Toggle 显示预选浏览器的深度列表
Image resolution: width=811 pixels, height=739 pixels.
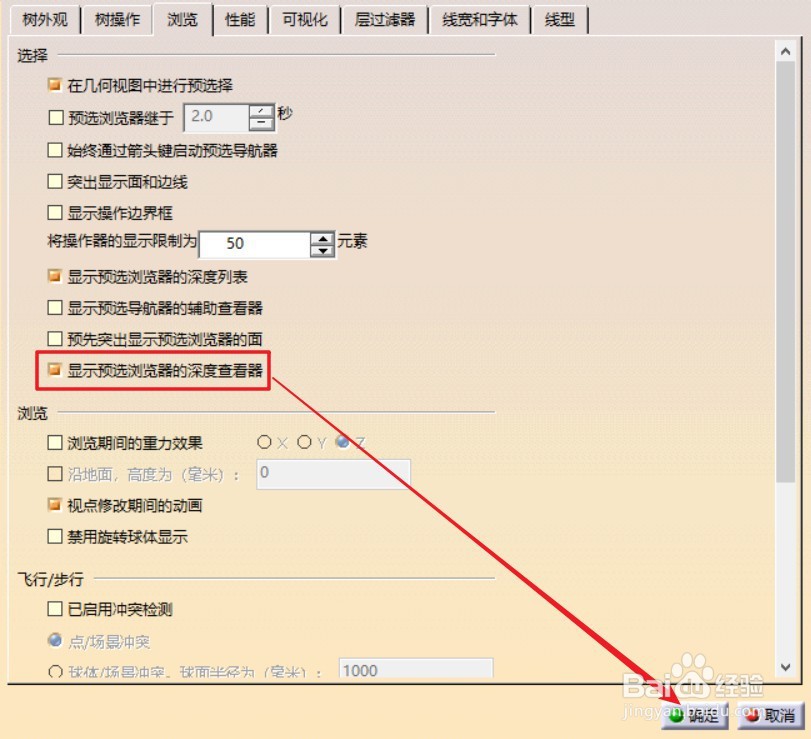point(55,276)
